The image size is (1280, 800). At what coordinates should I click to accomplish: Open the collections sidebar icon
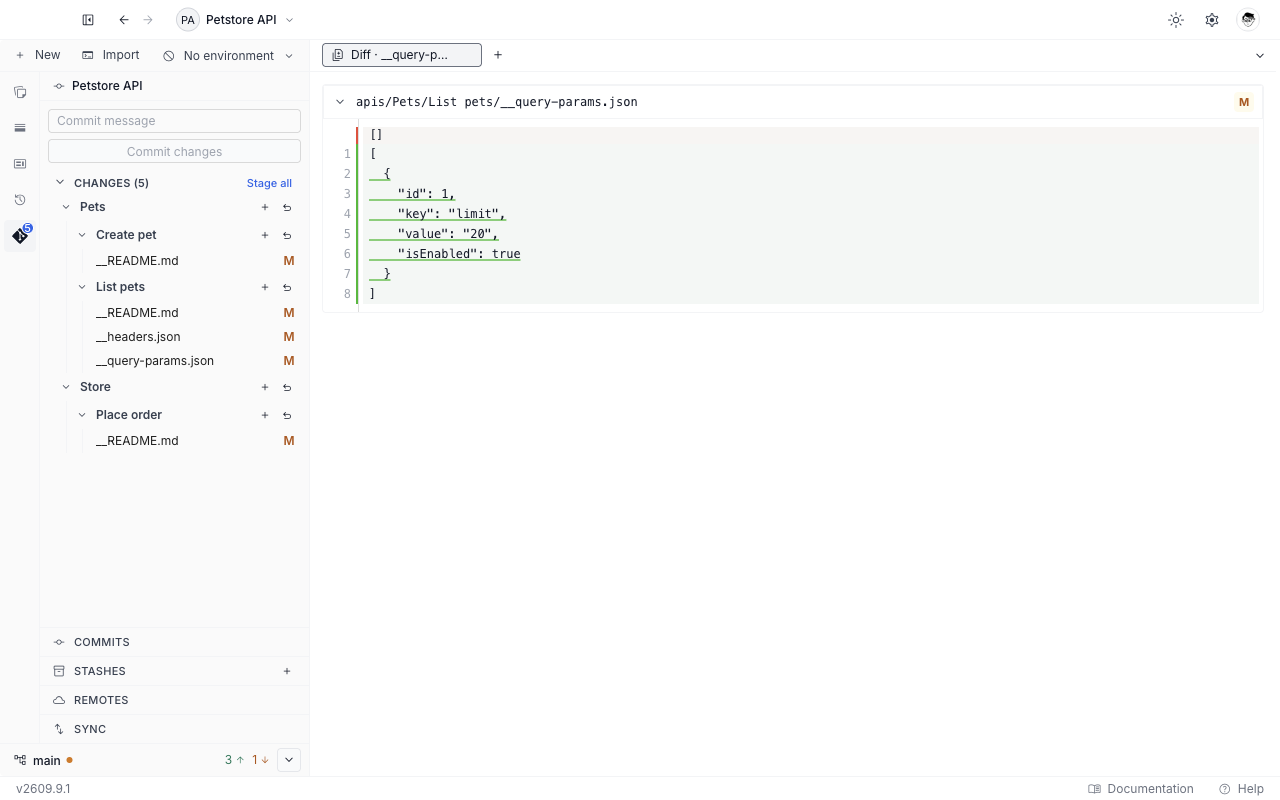[20, 92]
